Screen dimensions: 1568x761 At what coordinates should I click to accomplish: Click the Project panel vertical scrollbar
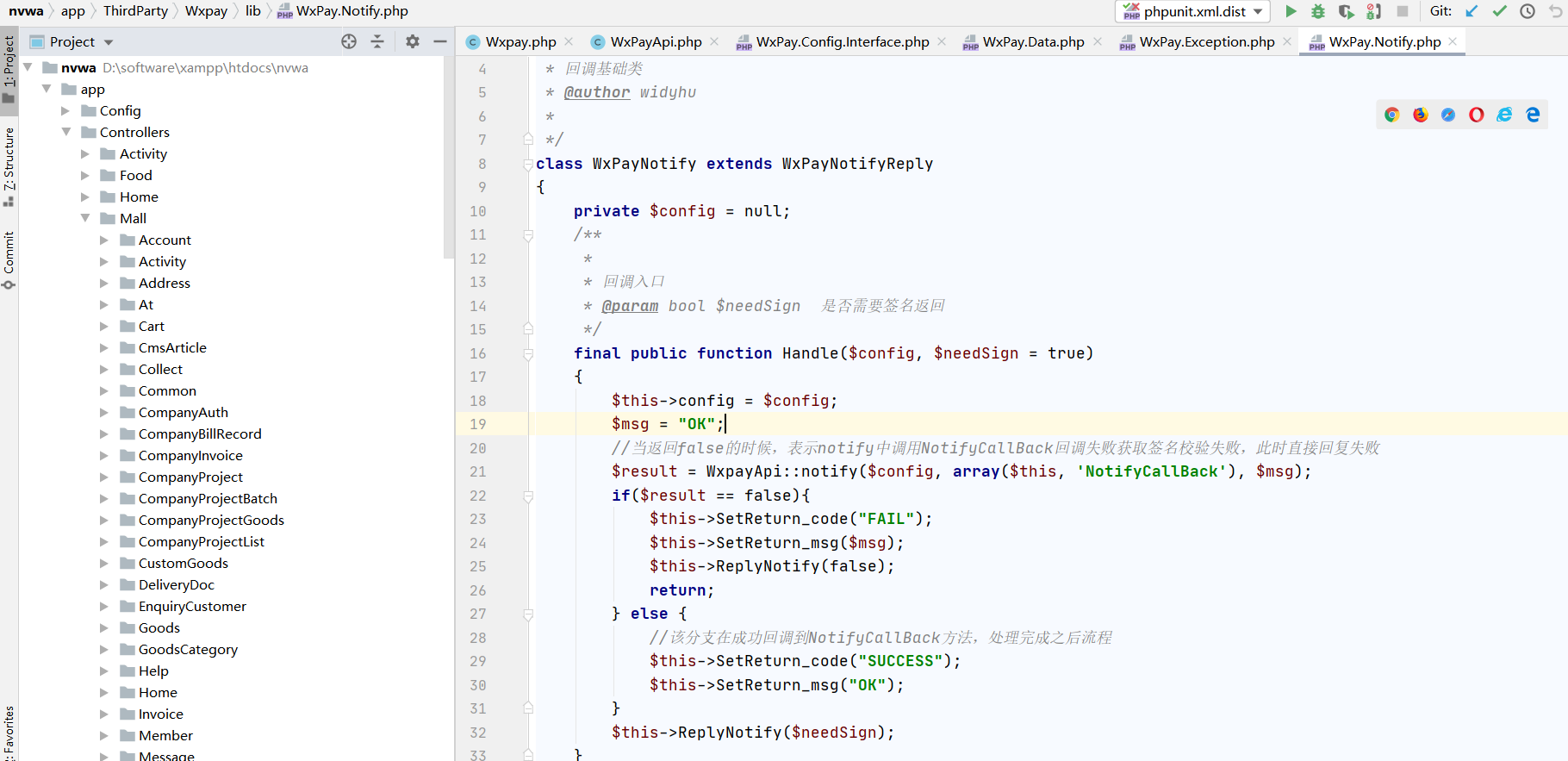click(448, 157)
